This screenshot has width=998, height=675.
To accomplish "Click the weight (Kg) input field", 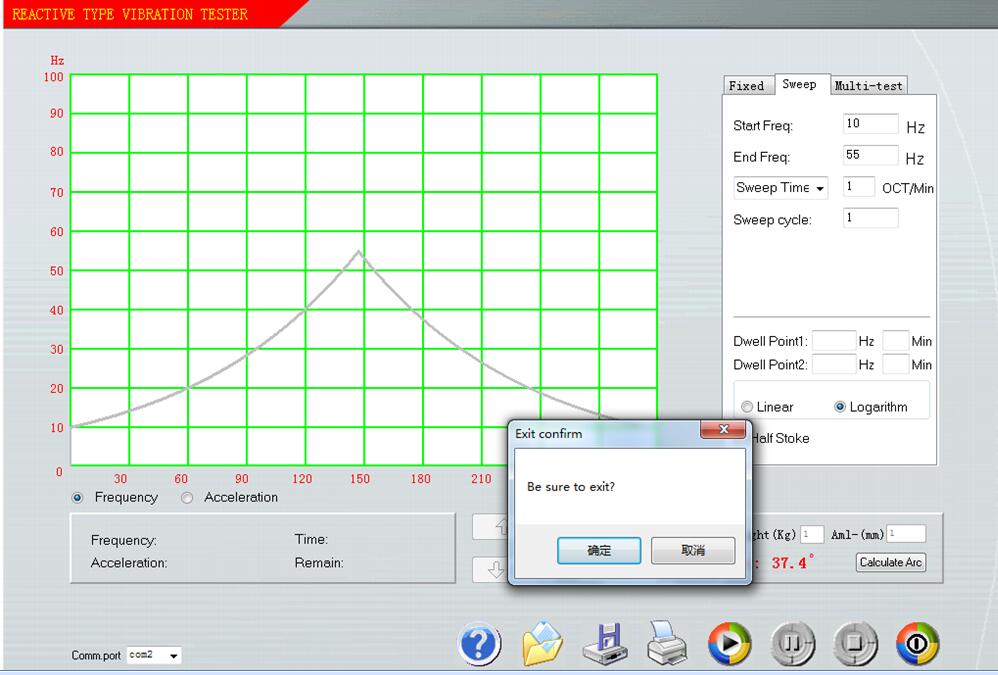I will click(812, 534).
